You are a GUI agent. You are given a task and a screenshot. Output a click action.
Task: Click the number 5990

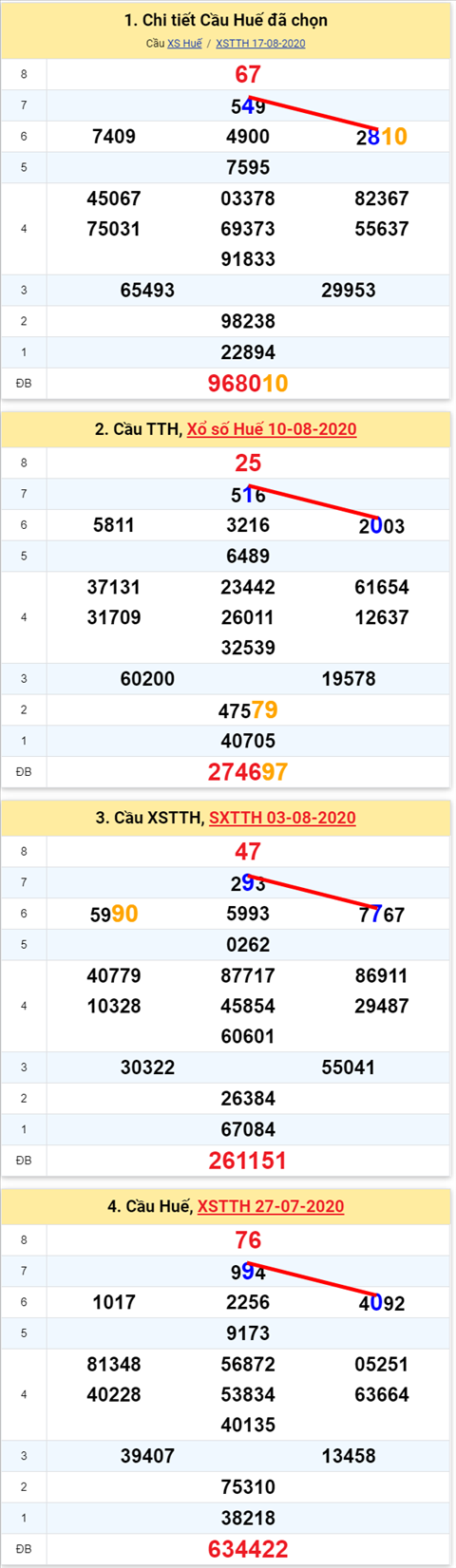pyautogui.click(x=114, y=914)
